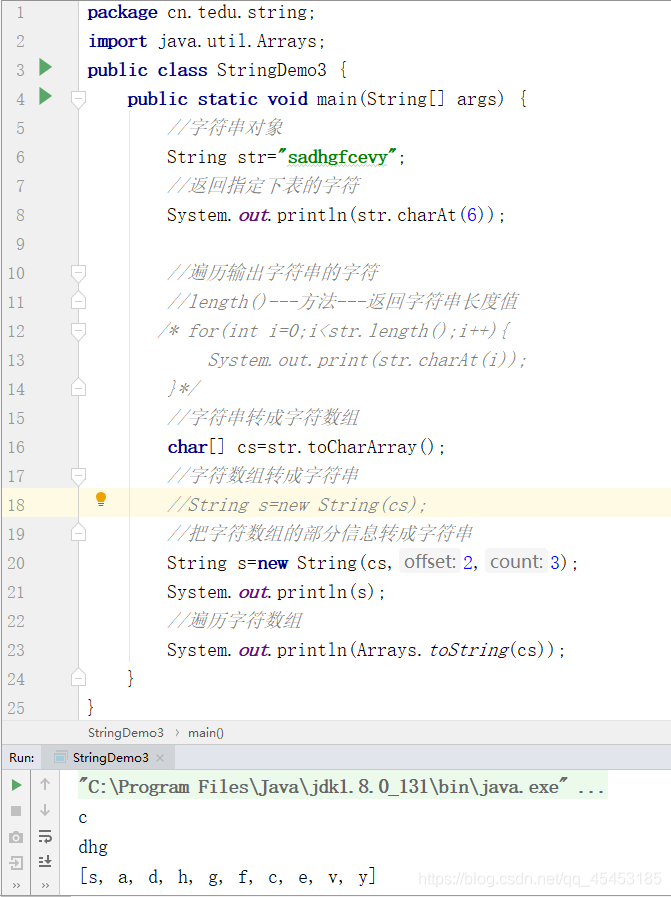671x897 pixels.
Task: Select the StringDemo3 tab in Run panel
Action: 110,757
